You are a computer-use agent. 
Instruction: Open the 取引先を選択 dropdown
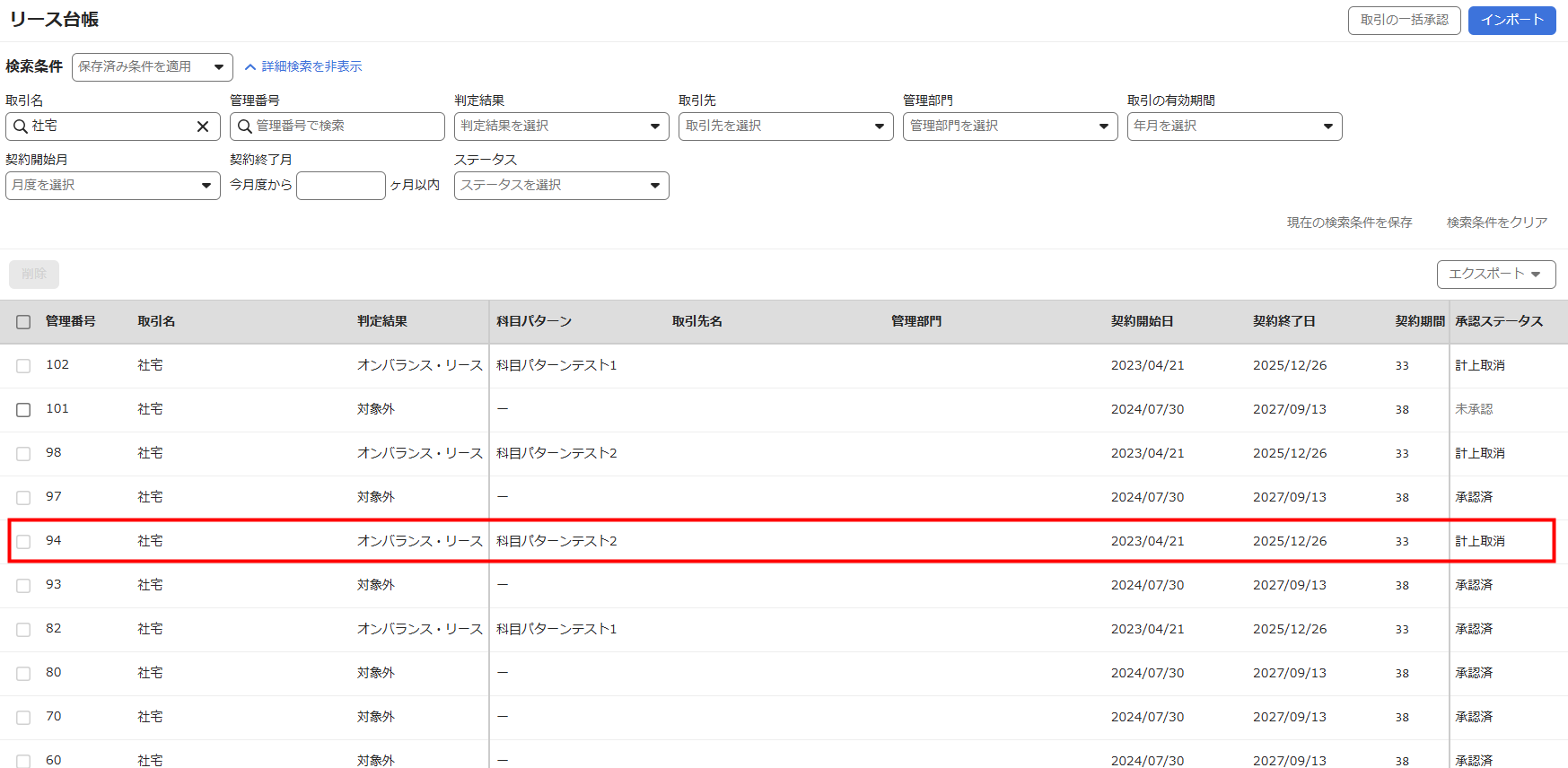click(x=785, y=127)
